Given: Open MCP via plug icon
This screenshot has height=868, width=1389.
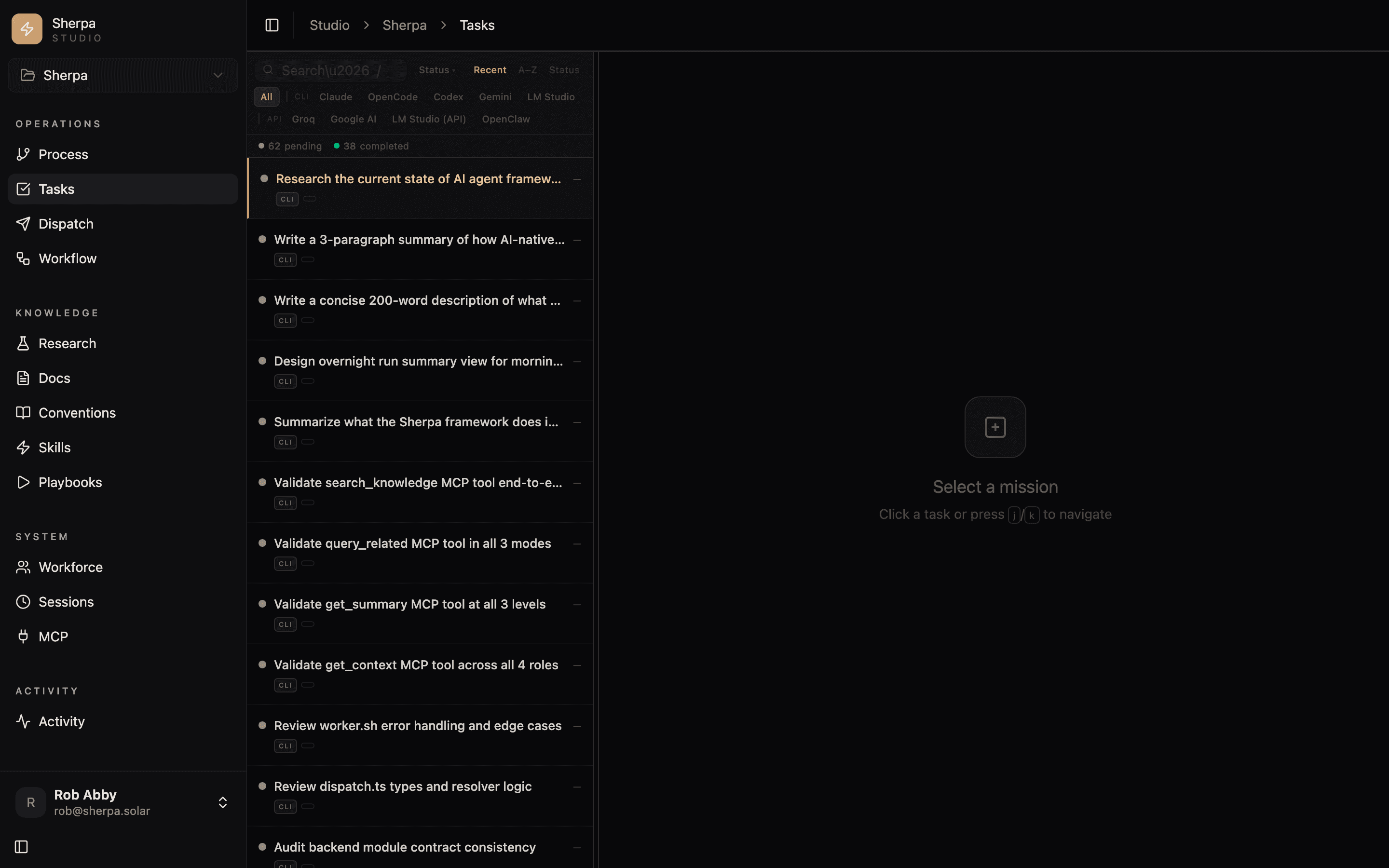Looking at the screenshot, I should pos(23,637).
